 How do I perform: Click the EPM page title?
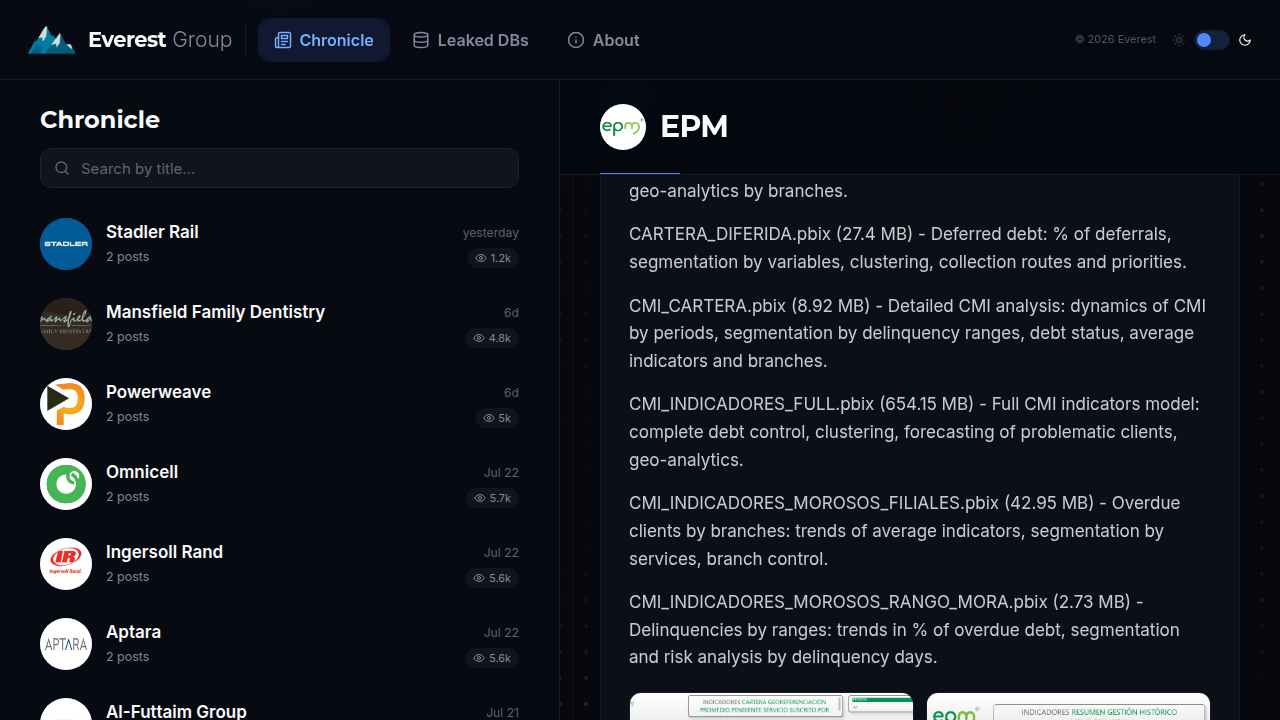click(x=694, y=127)
